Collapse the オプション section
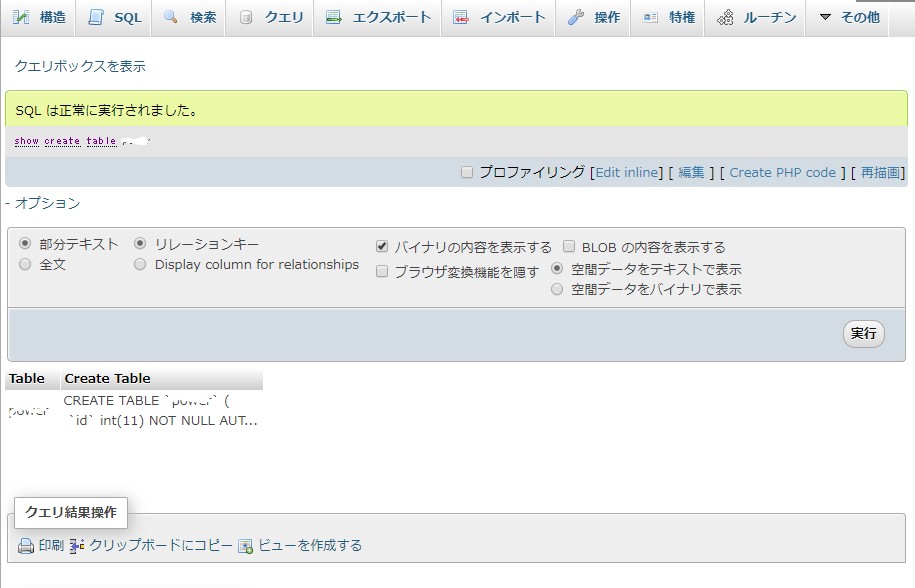 [43, 203]
